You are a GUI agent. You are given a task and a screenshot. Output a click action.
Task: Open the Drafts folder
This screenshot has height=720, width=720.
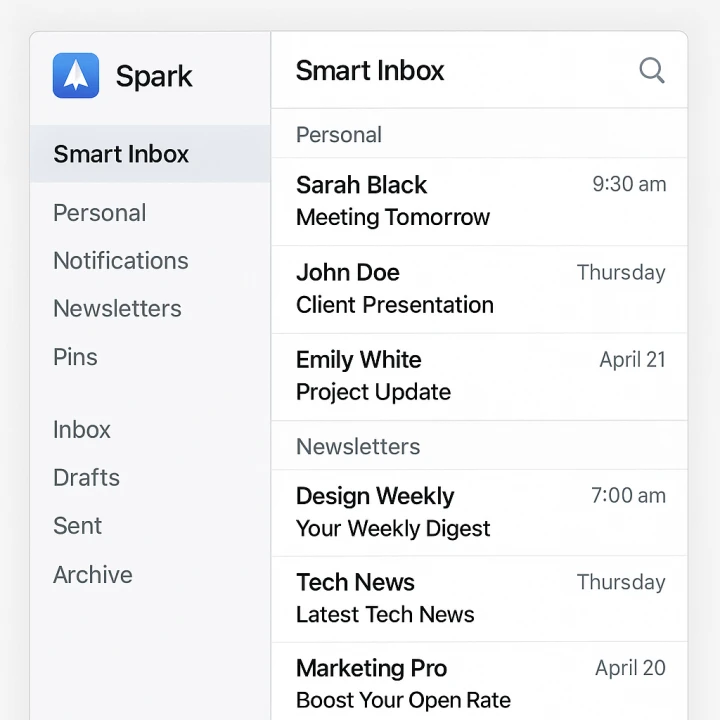[x=86, y=477]
